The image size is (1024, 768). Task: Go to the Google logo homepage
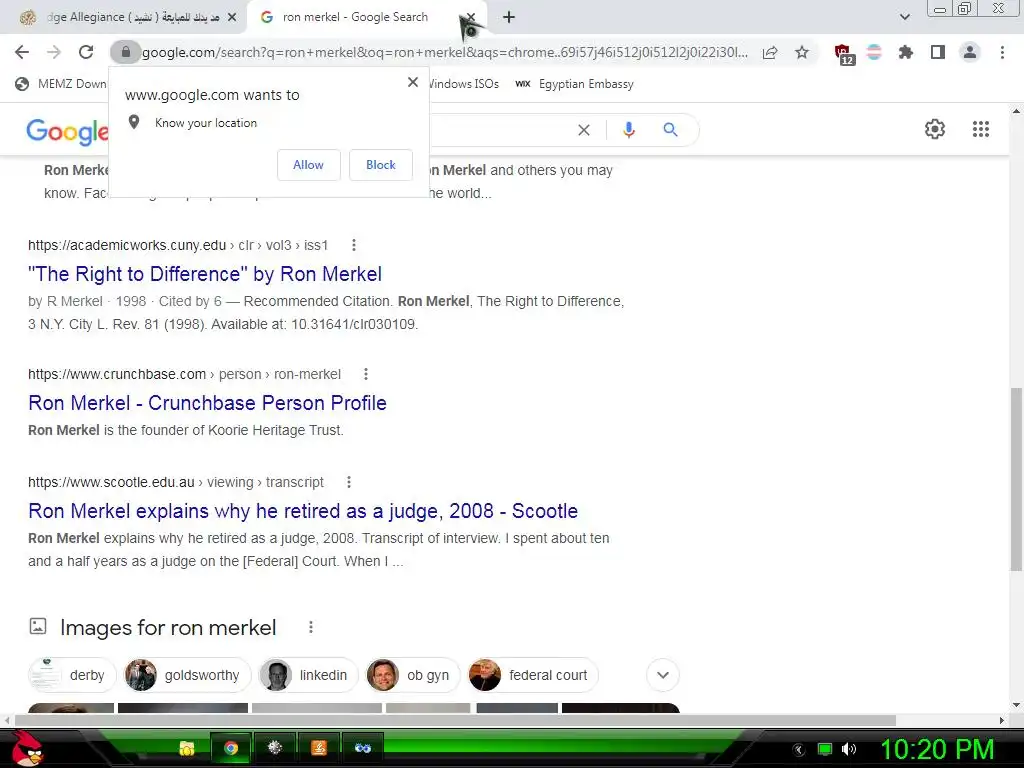pos(67,131)
